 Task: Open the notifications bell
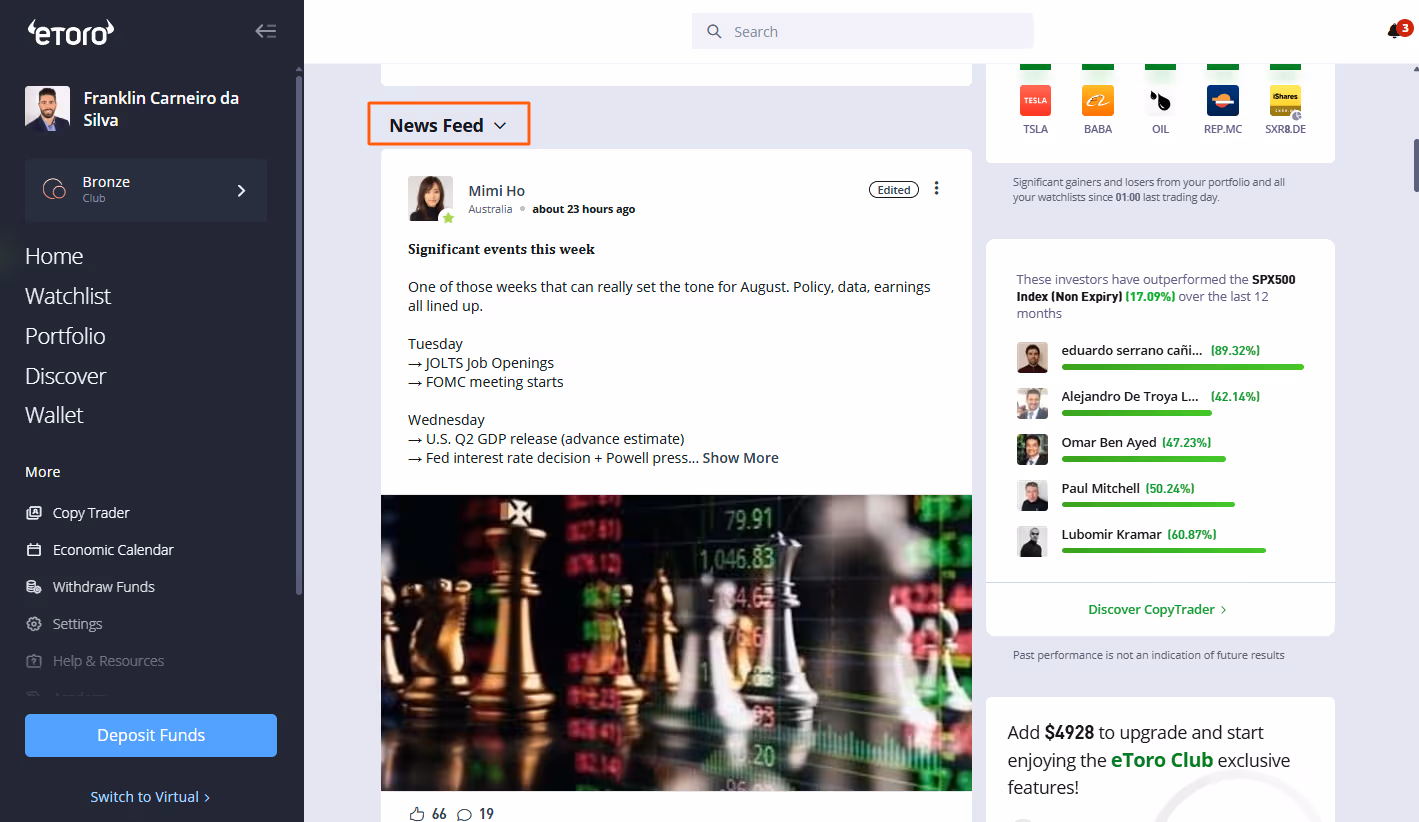click(x=1394, y=32)
